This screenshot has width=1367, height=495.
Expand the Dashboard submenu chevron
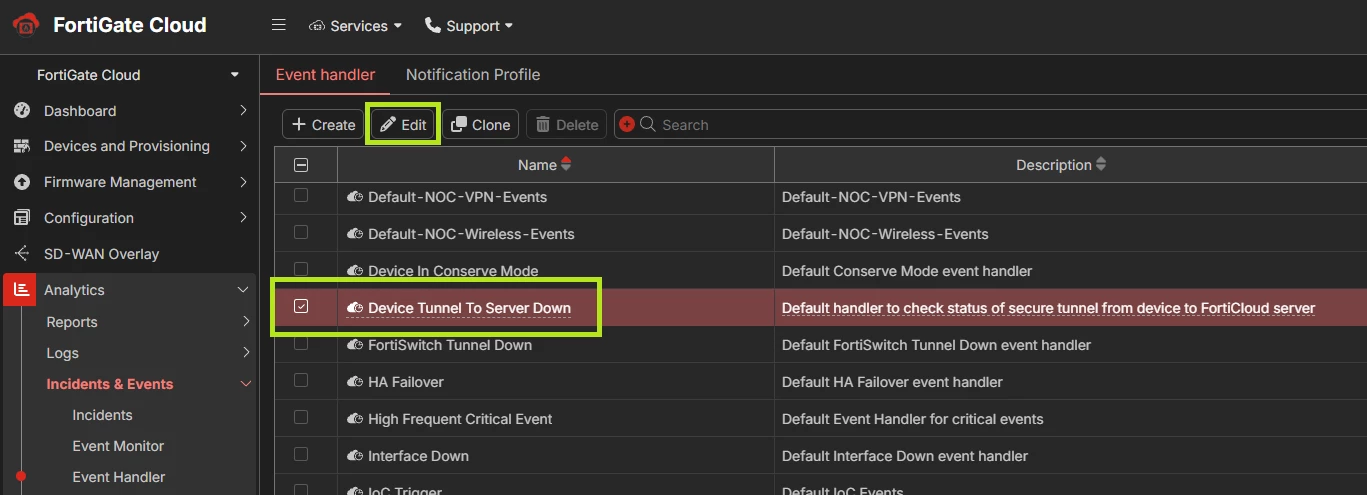[x=243, y=111]
